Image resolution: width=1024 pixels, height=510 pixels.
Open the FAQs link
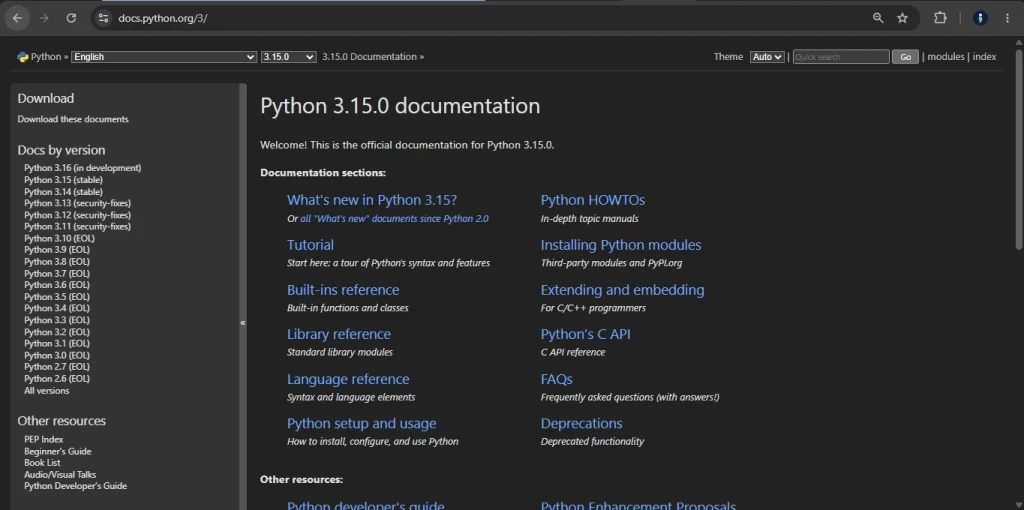556,379
